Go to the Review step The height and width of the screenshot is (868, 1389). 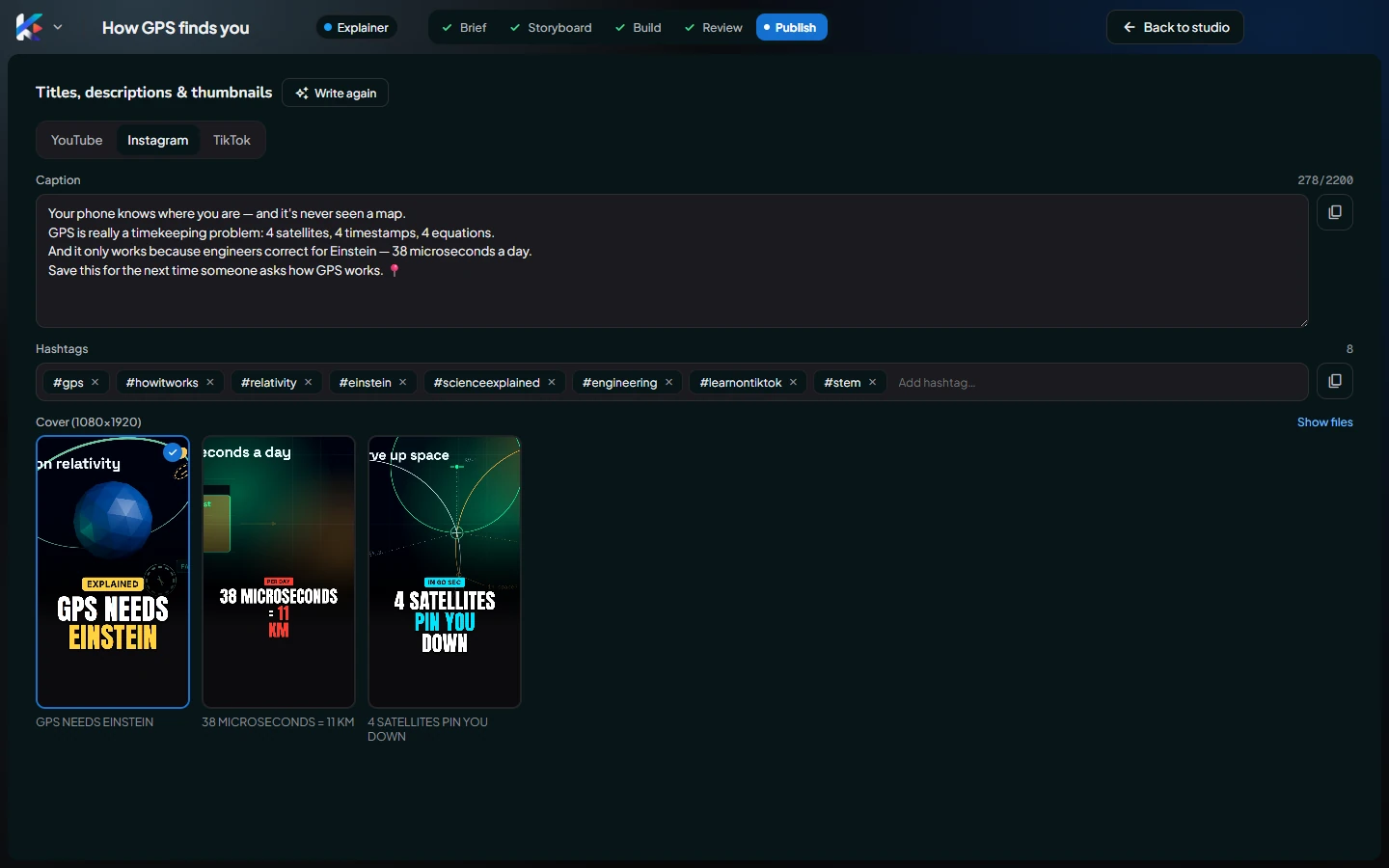click(x=713, y=27)
